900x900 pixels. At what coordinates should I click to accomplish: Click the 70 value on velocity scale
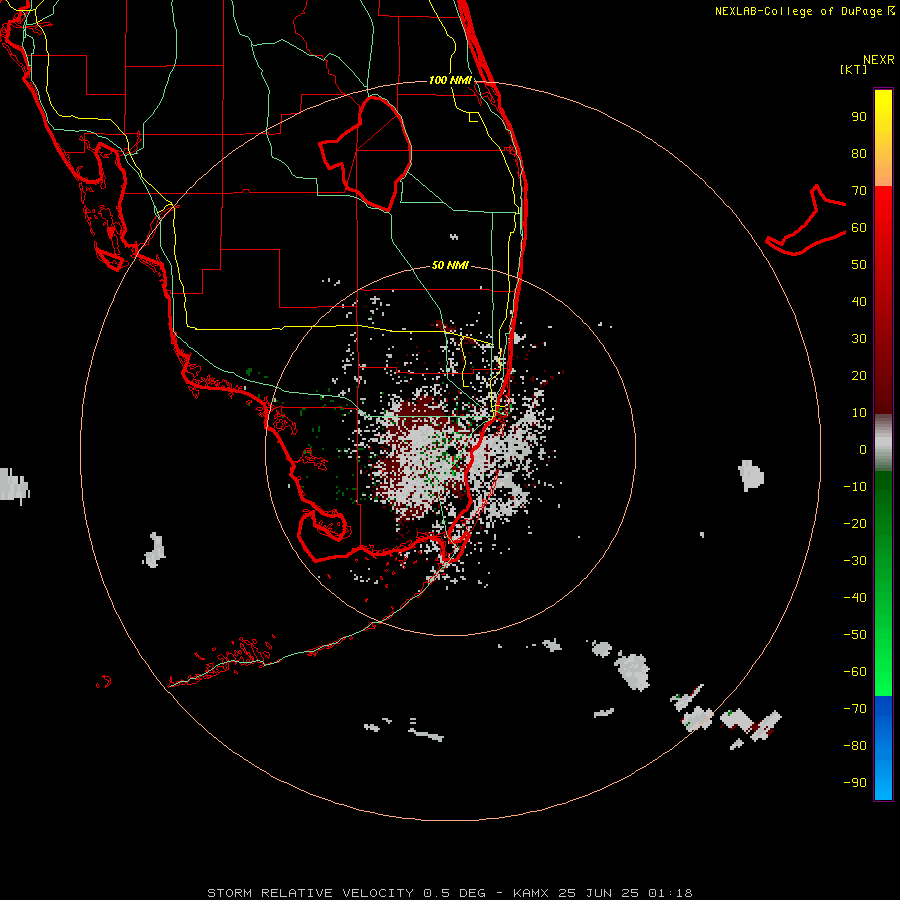(x=859, y=191)
